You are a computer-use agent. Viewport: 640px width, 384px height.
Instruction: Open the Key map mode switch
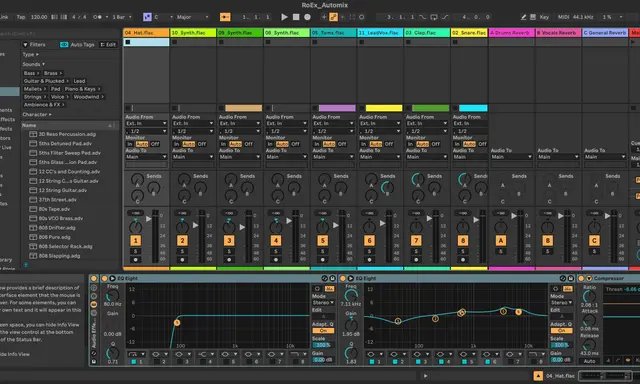(544, 17)
